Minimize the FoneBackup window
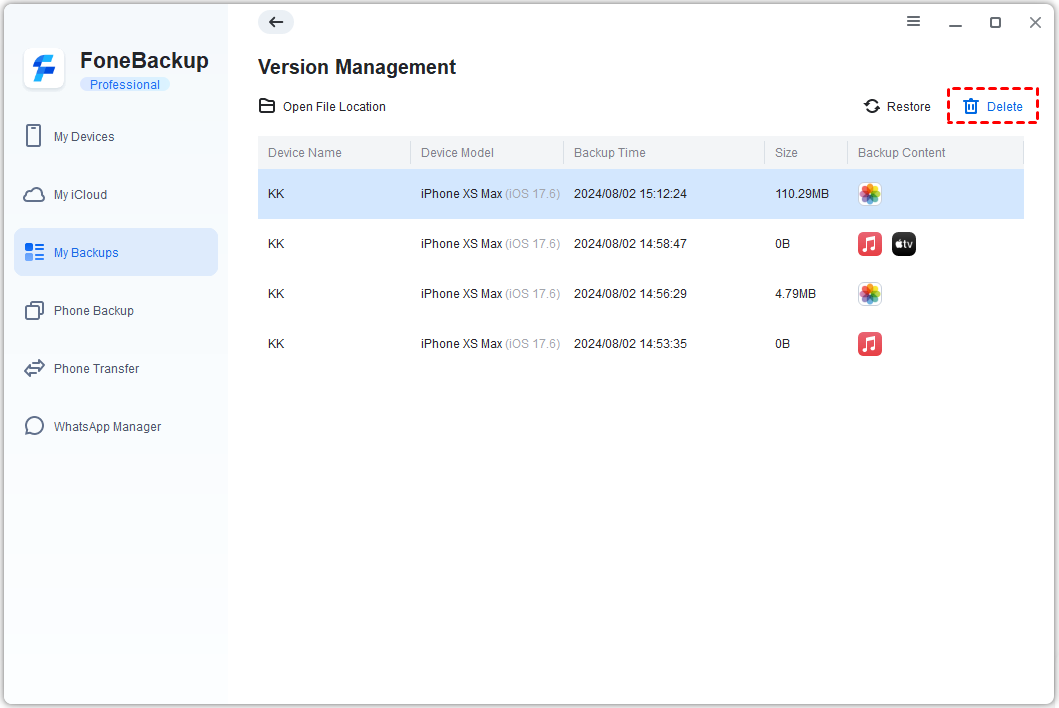 (955, 26)
